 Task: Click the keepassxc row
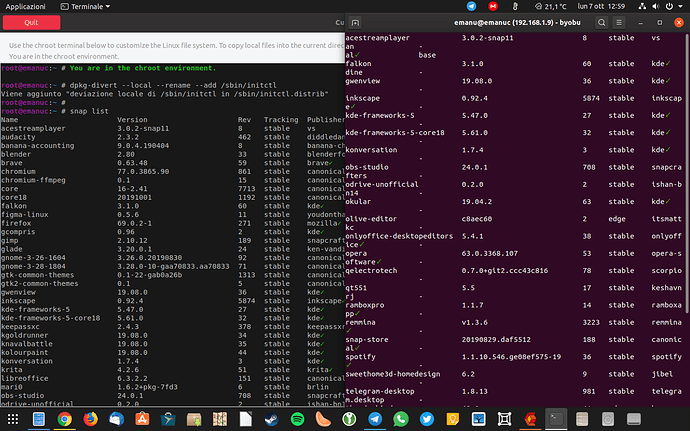(x=172, y=327)
